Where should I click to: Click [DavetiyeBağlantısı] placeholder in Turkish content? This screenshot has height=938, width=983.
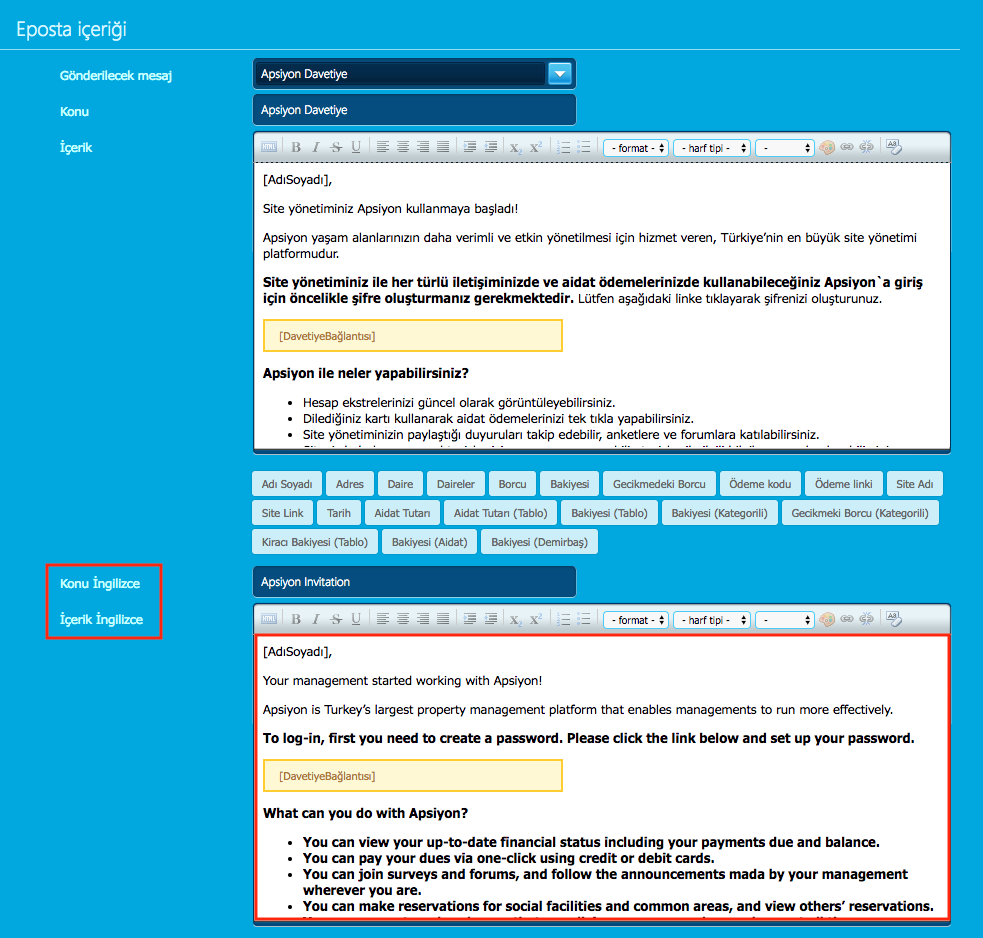point(413,336)
